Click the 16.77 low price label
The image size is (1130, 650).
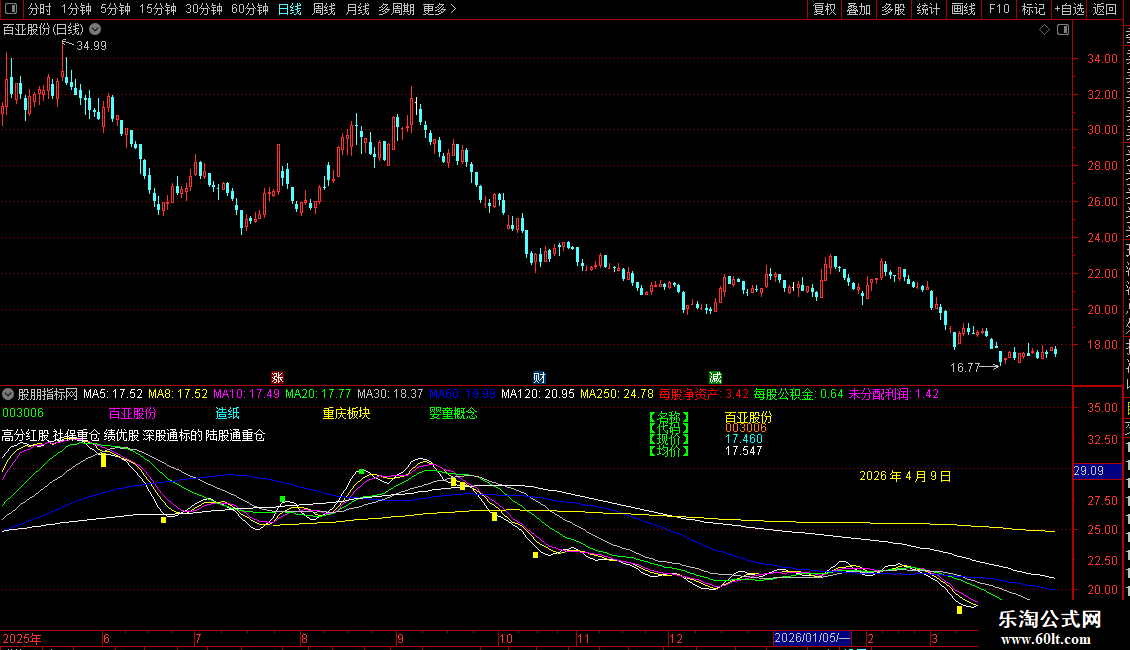pos(965,368)
